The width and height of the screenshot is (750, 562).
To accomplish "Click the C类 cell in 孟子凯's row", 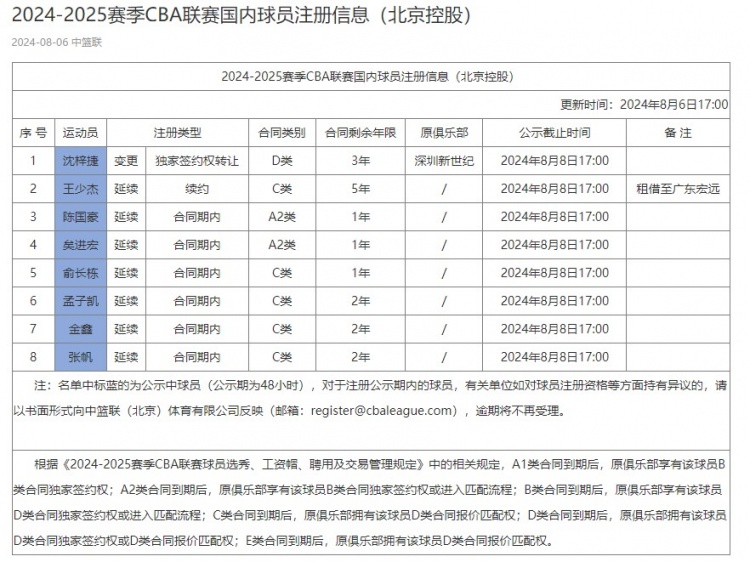I will tap(282, 301).
